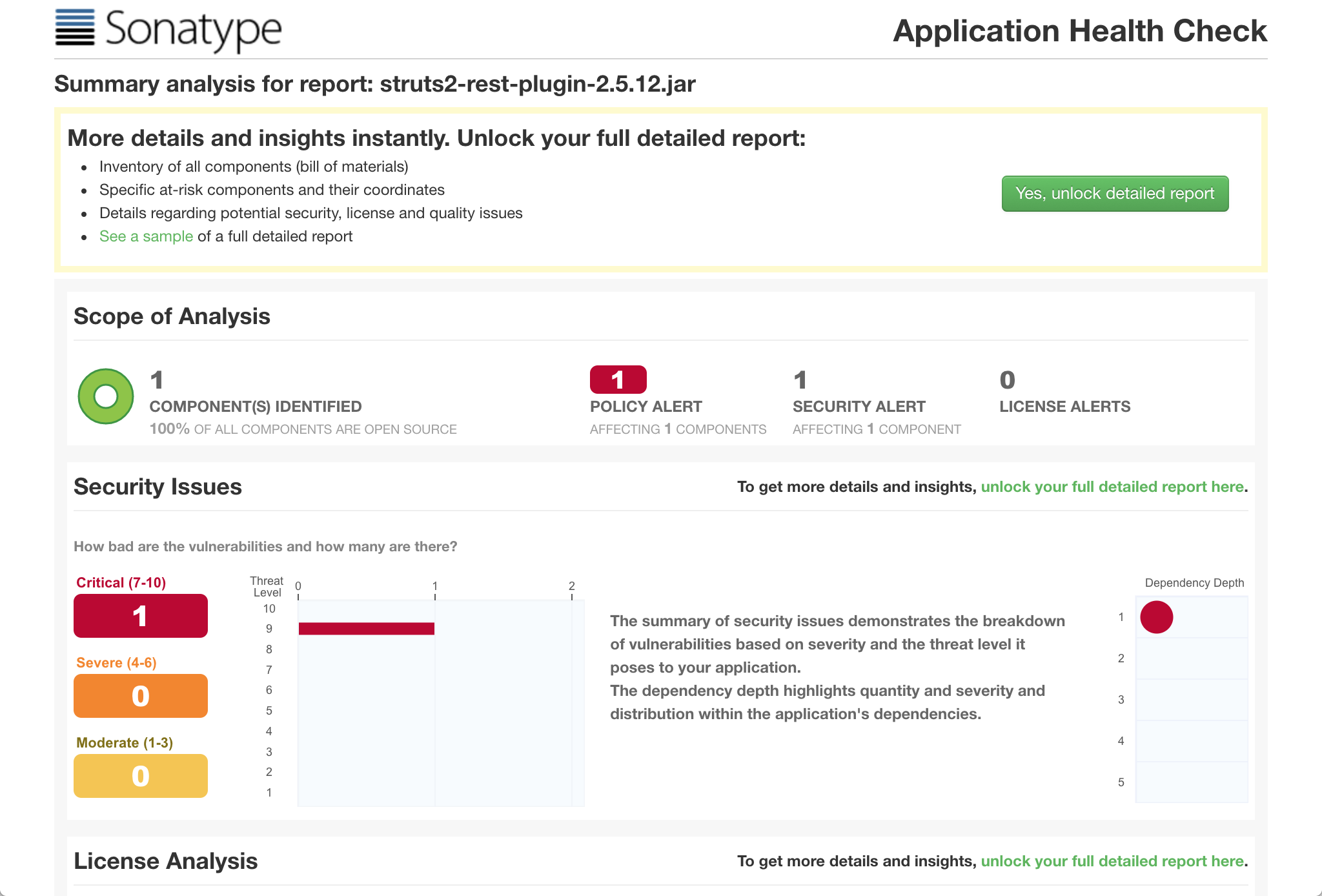This screenshot has height=896, width=1322.
Task: Select the Moderate (1-3) yellow count box
Action: (x=140, y=776)
